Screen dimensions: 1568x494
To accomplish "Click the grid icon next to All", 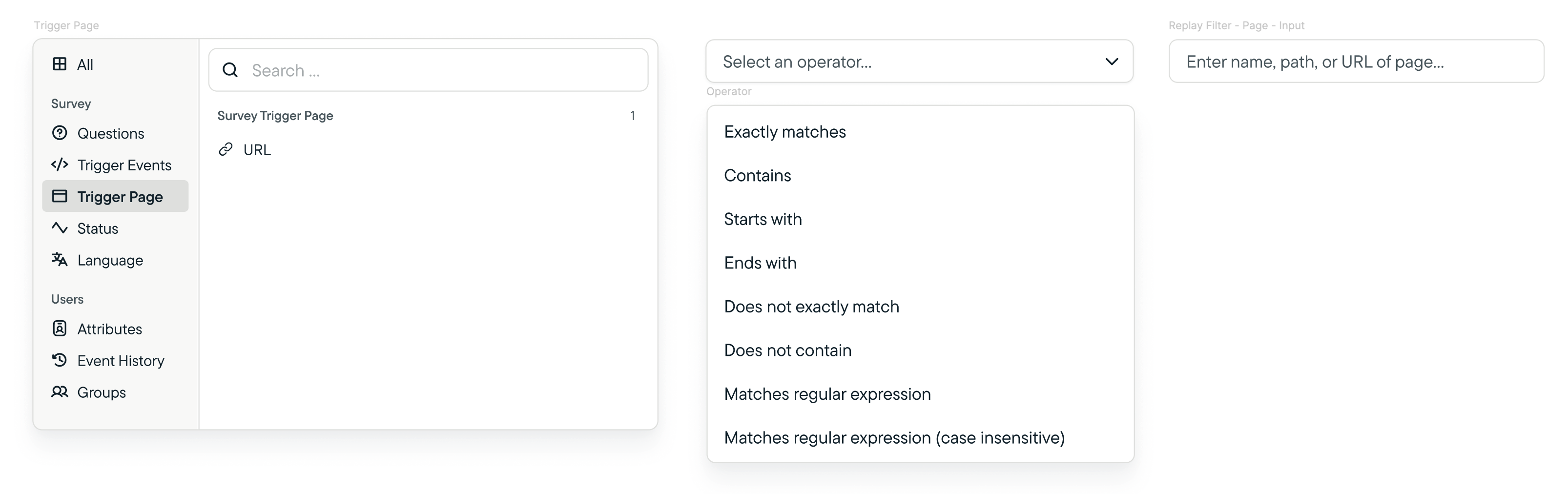I will tap(60, 64).
